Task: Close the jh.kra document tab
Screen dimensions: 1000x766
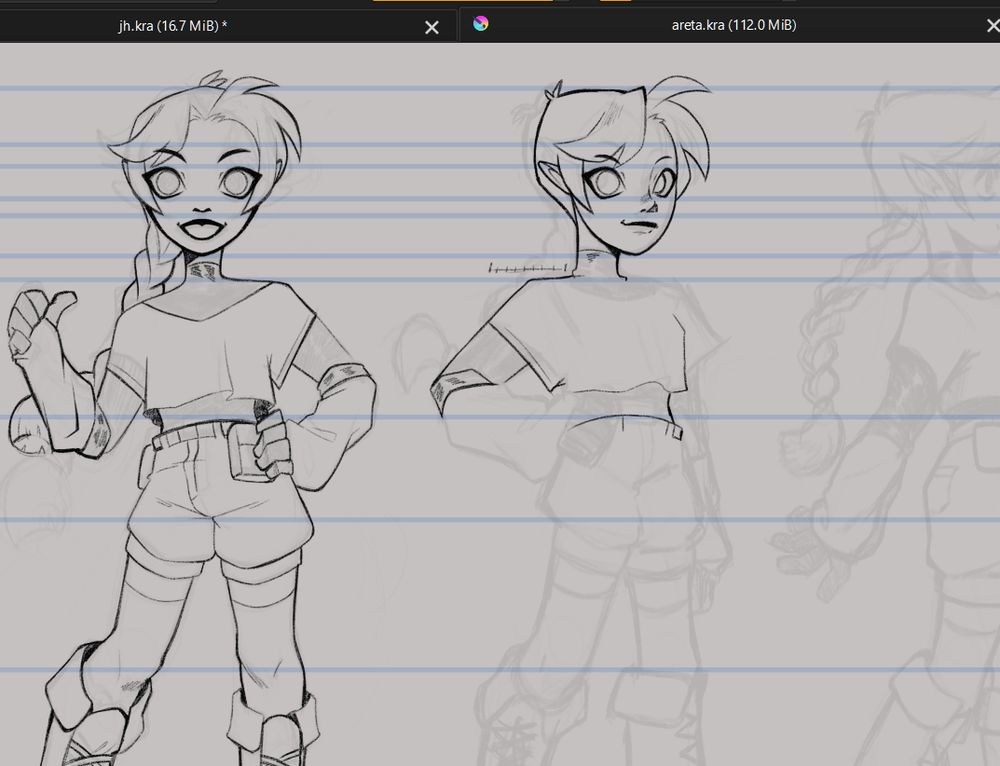Action: (432, 27)
